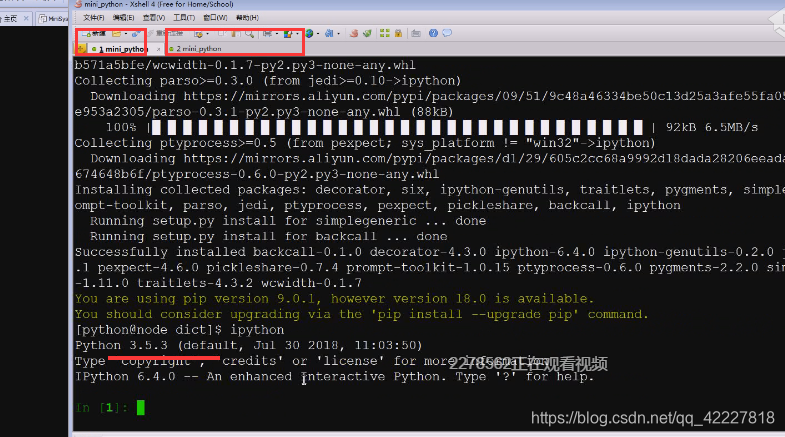Expand the globe Encoding dropdown arrow
This screenshot has height=437, width=785.
[318, 34]
